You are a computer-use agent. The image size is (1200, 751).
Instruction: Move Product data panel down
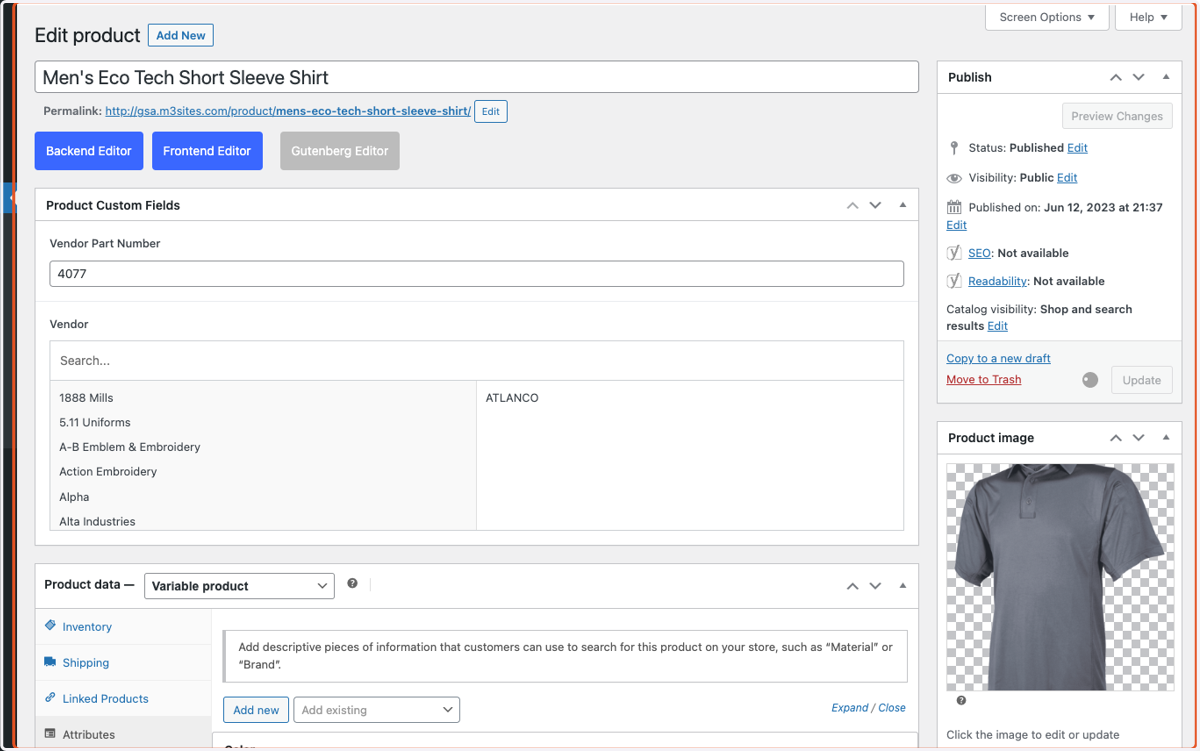875,586
